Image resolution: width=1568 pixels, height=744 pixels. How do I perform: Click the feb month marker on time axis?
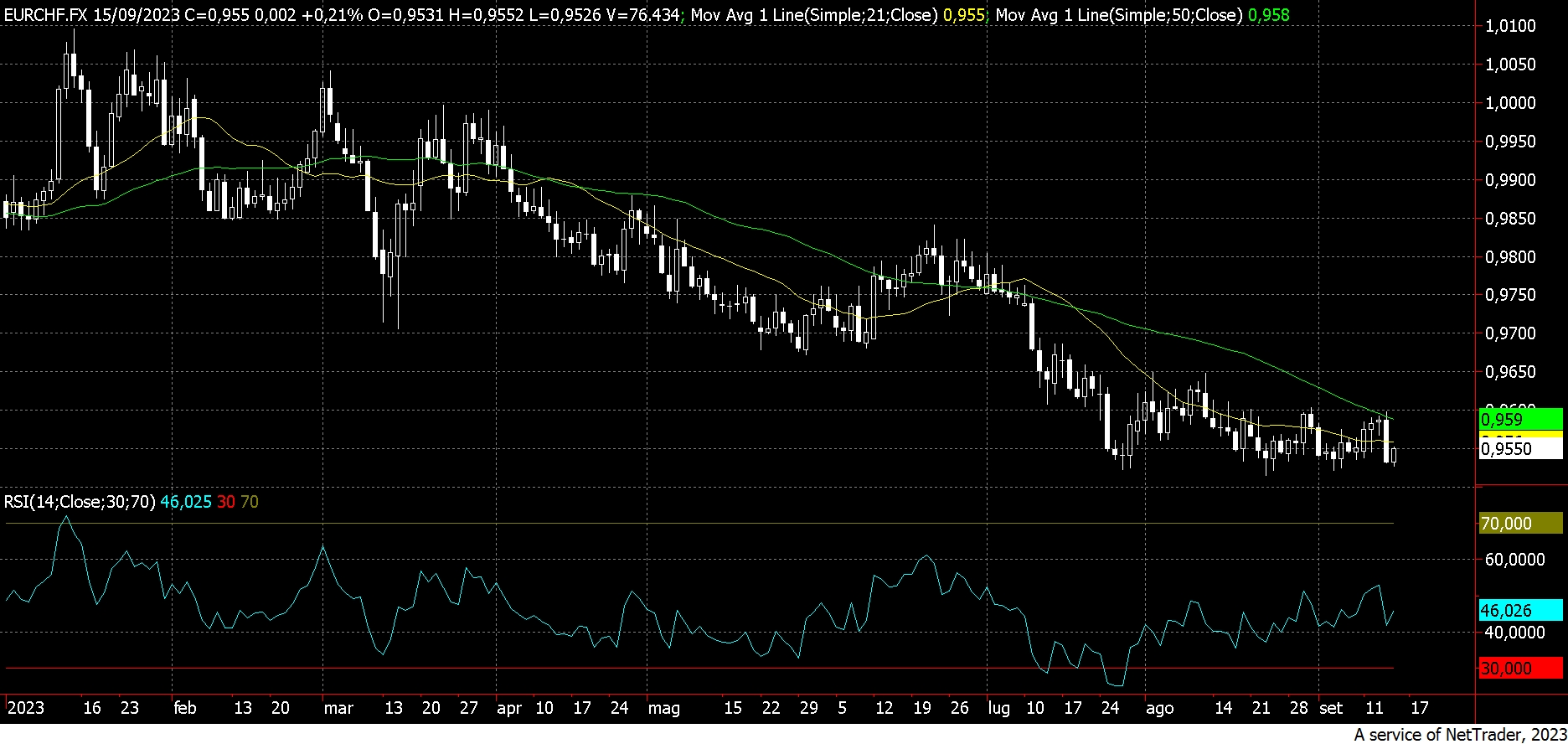(185, 708)
